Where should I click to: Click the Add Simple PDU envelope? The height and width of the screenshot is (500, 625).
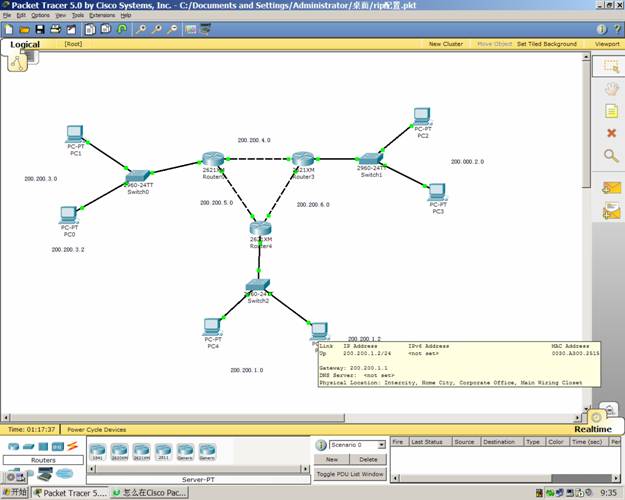click(610, 187)
